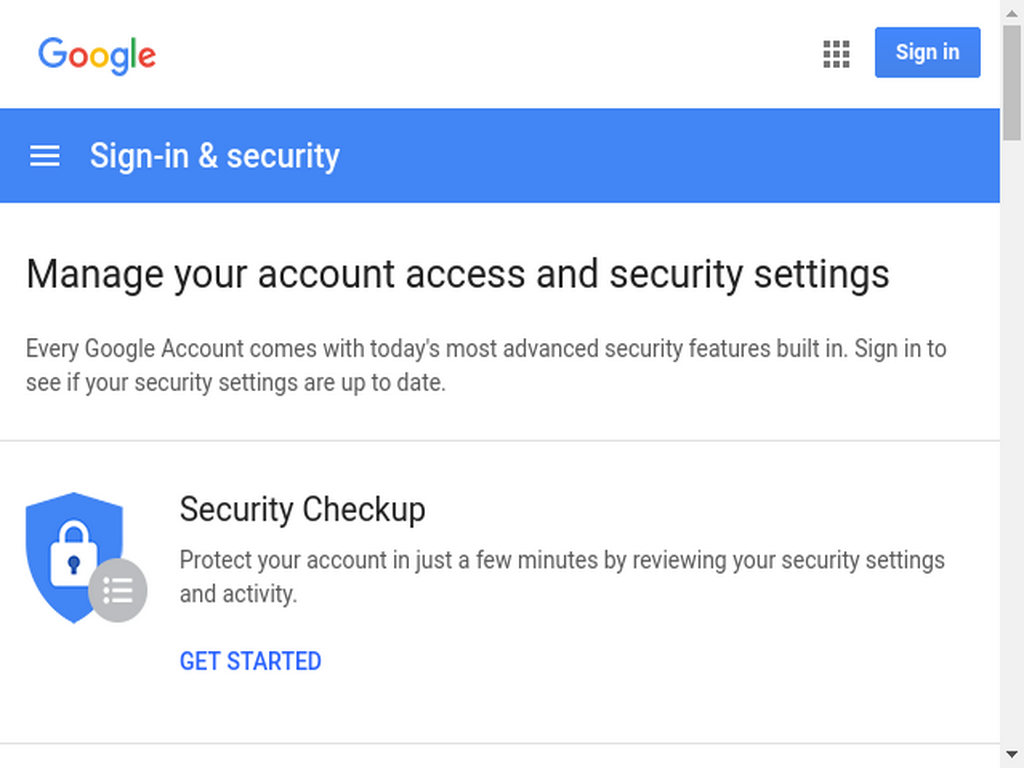Click empty blue area of security banner

coord(666,156)
